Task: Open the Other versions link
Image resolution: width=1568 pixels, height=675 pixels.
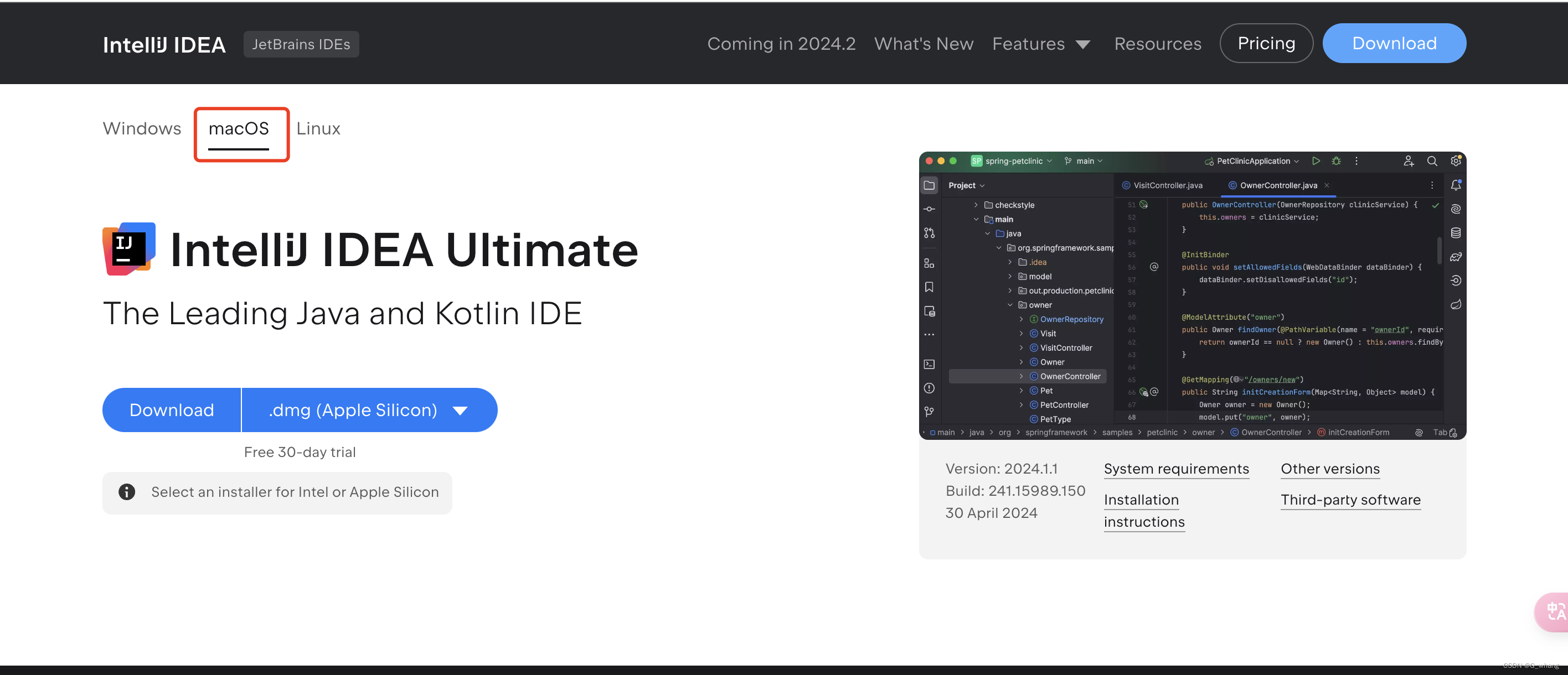Action: pos(1330,469)
